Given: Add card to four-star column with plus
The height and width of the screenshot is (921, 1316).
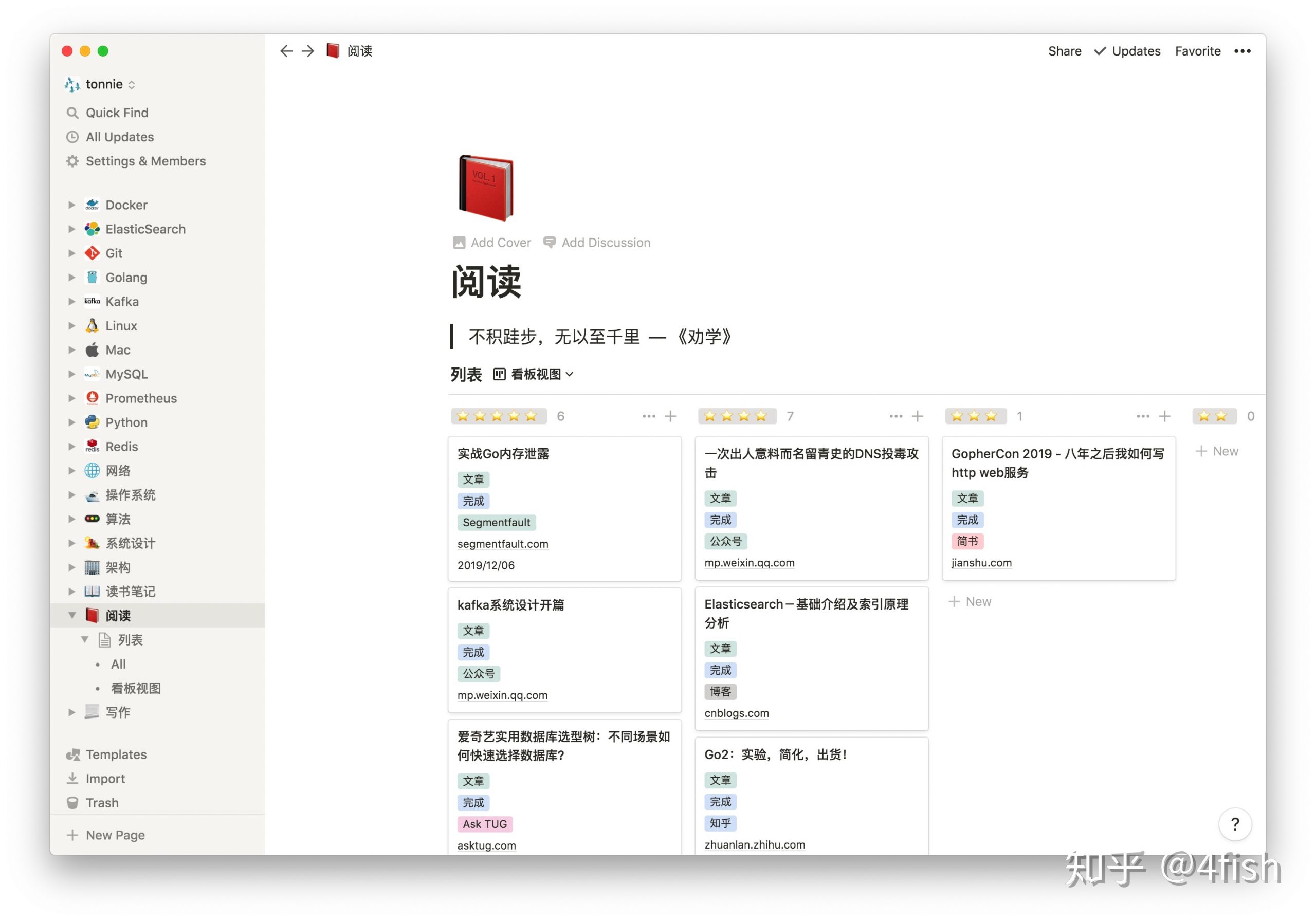Looking at the screenshot, I should point(917,416).
